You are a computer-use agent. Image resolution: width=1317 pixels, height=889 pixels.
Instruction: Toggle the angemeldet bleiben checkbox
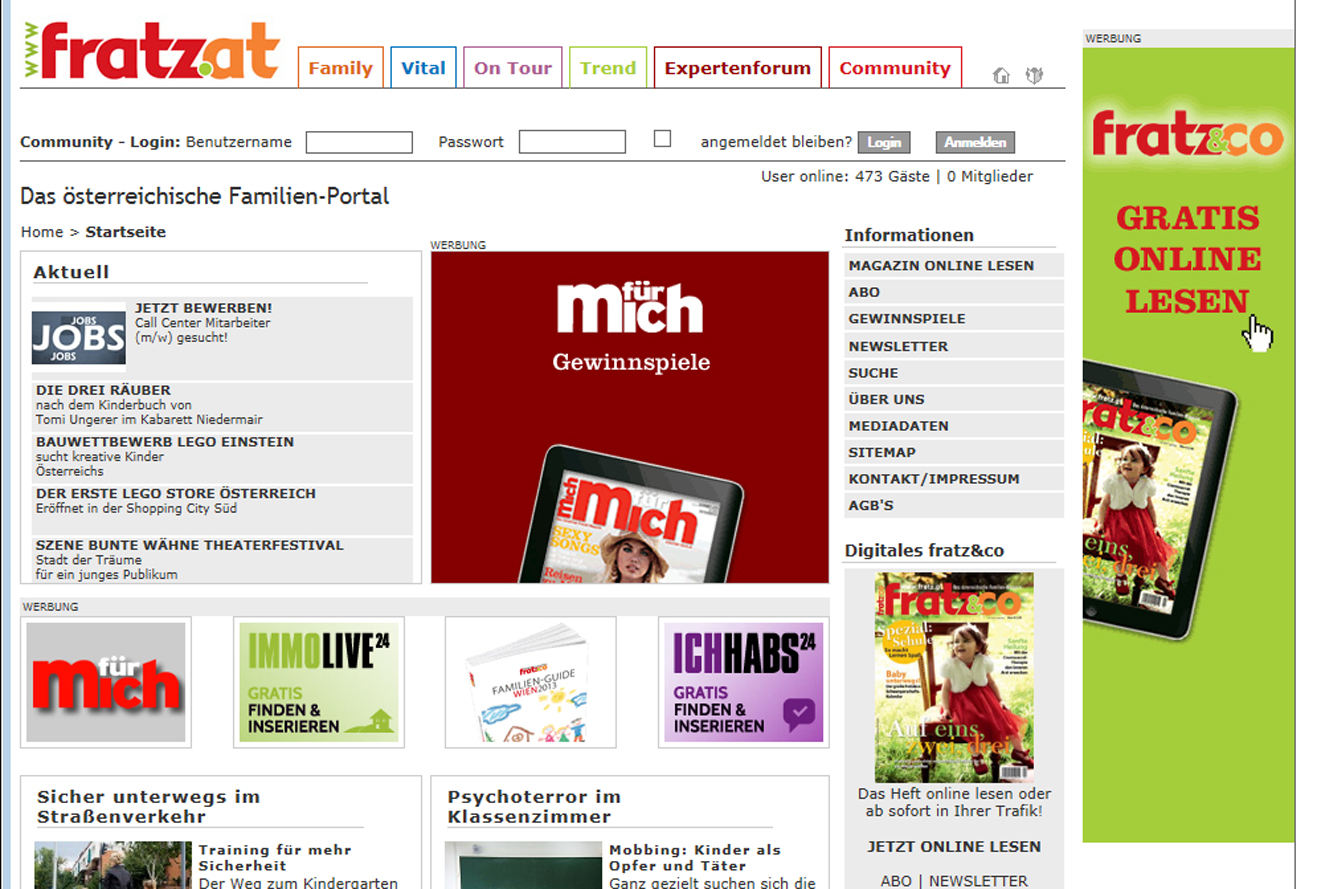662,139
